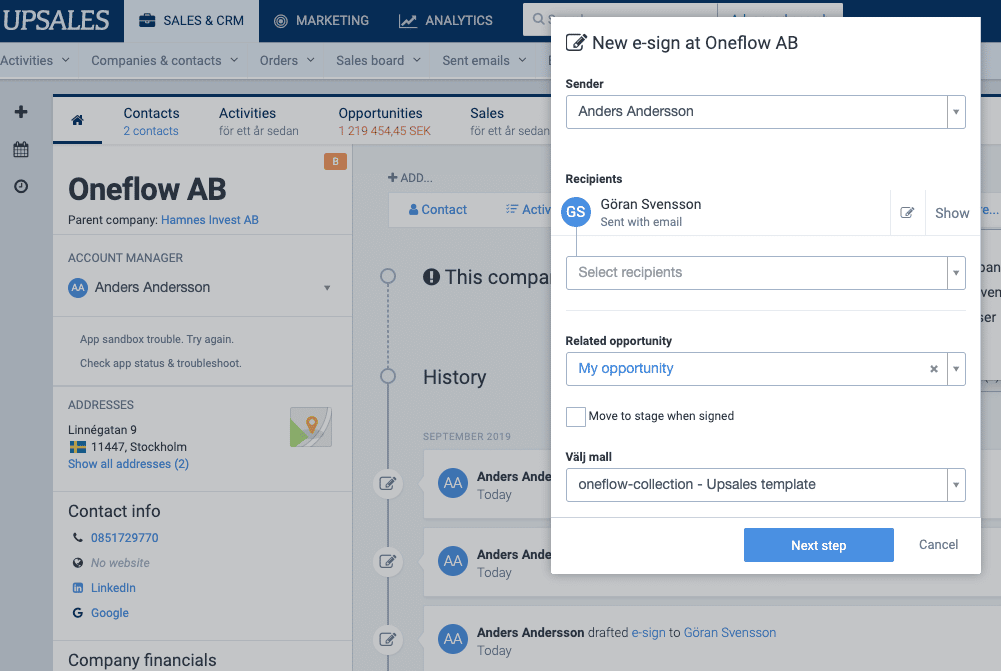Viewport: 1001px width, 671px height.
Task: Click Show all addresses (2) link
Action: [x=128, y=464]
